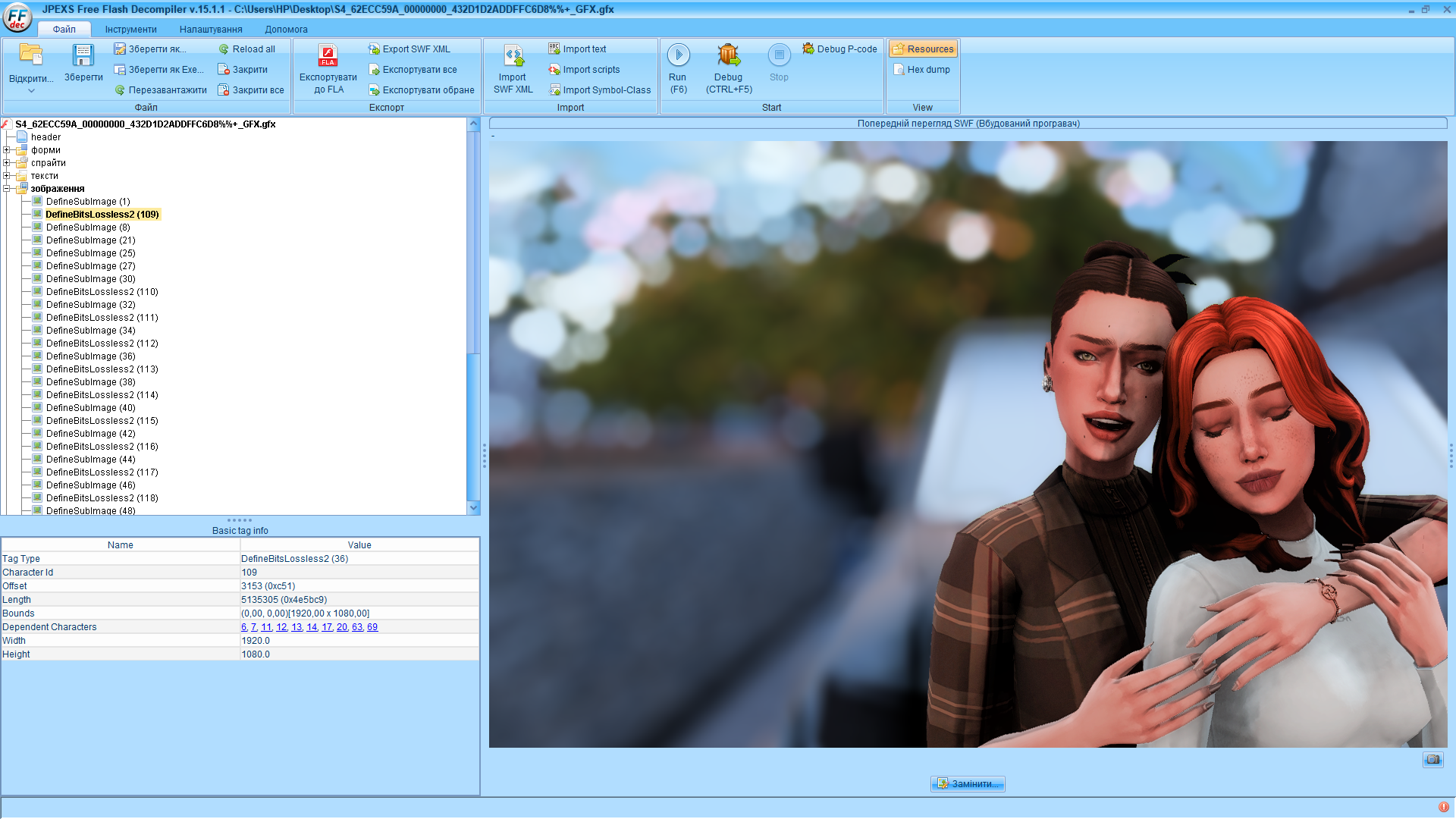Click the Export SWF XML icon
The width and height of the screenshot is (1456, 819).
[374, 49]
